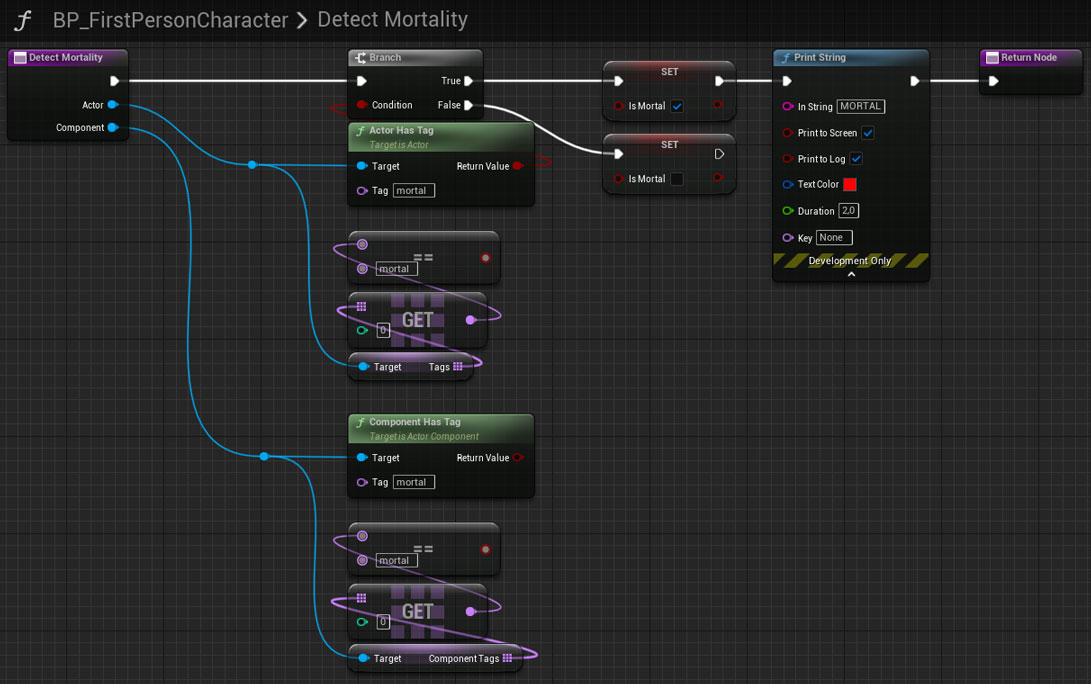Edit 'mortal' field in lower equals node
The image size is (1091, 684).
(397, 560)
